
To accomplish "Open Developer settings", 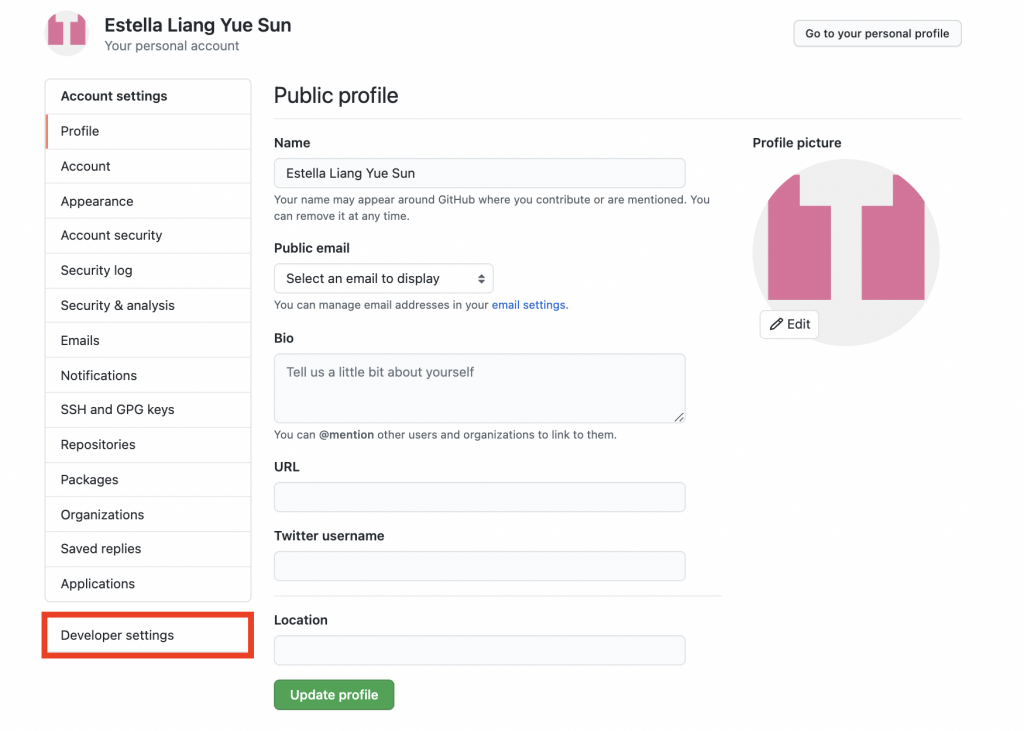I will coord(148,636).
